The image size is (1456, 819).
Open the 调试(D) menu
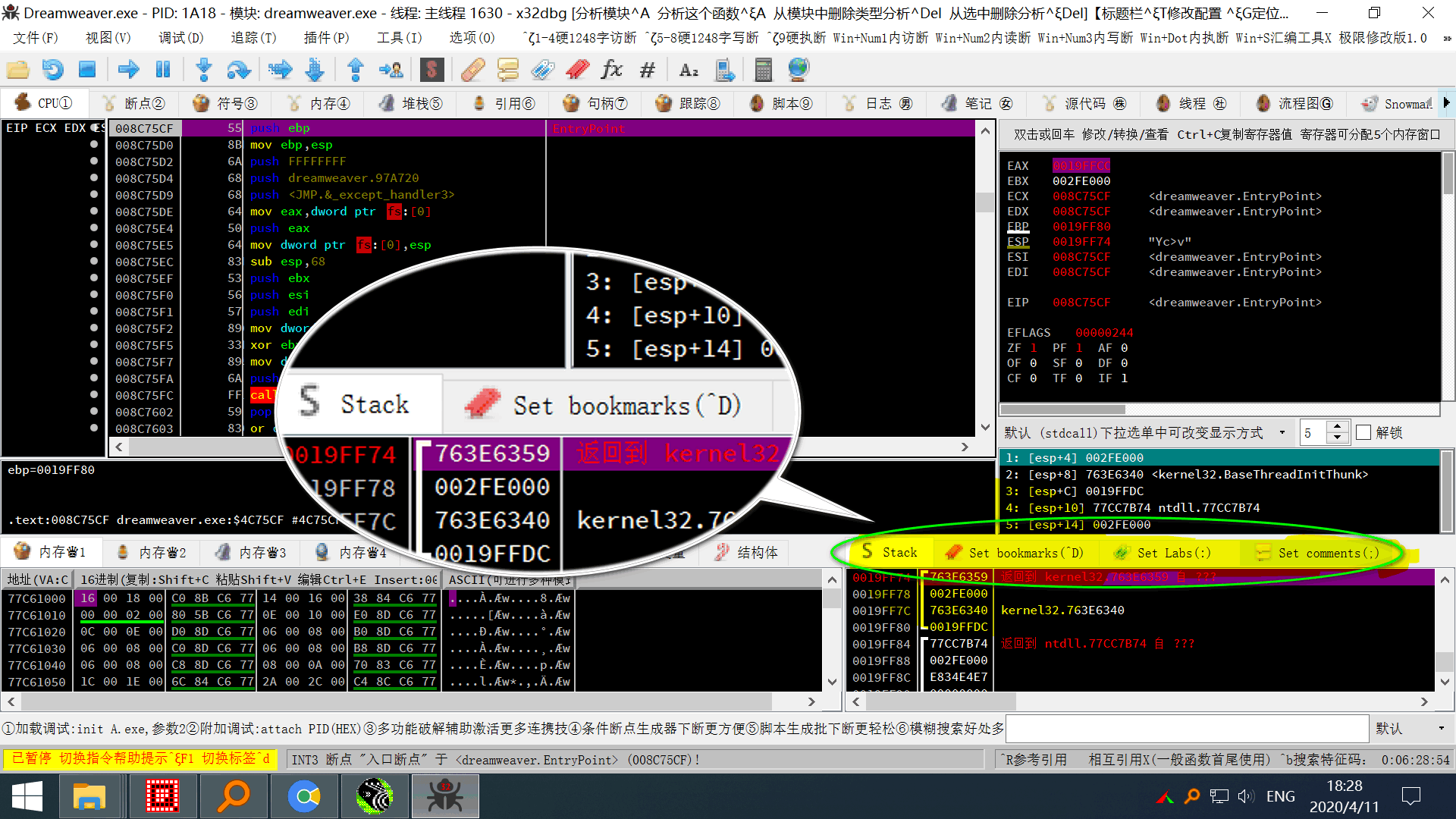click(x=180, y=37)
